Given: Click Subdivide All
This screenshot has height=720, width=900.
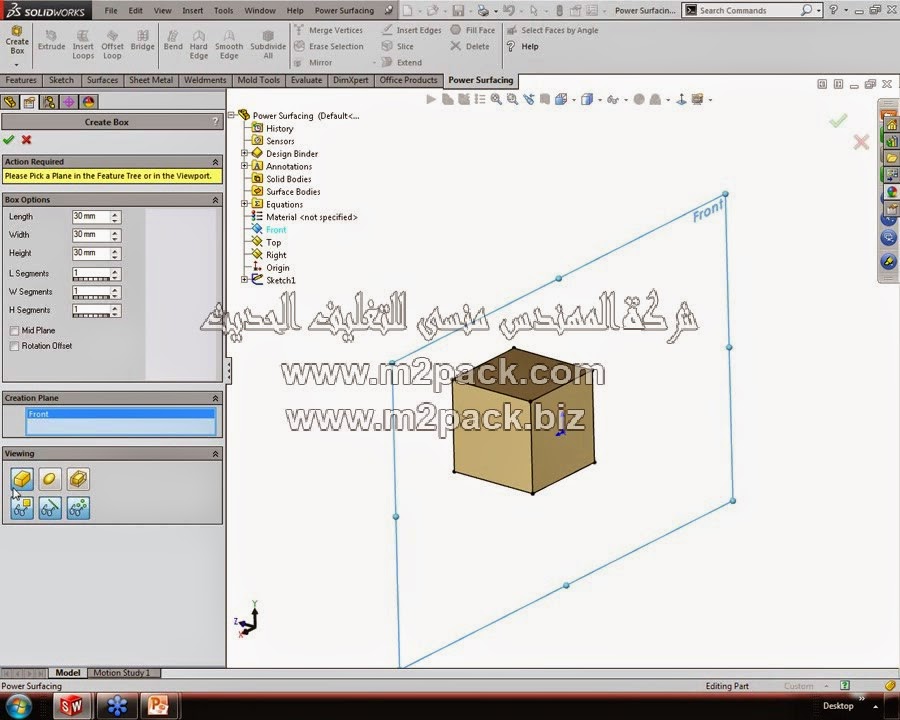Looking at the screenshot, I should point(268,45).
